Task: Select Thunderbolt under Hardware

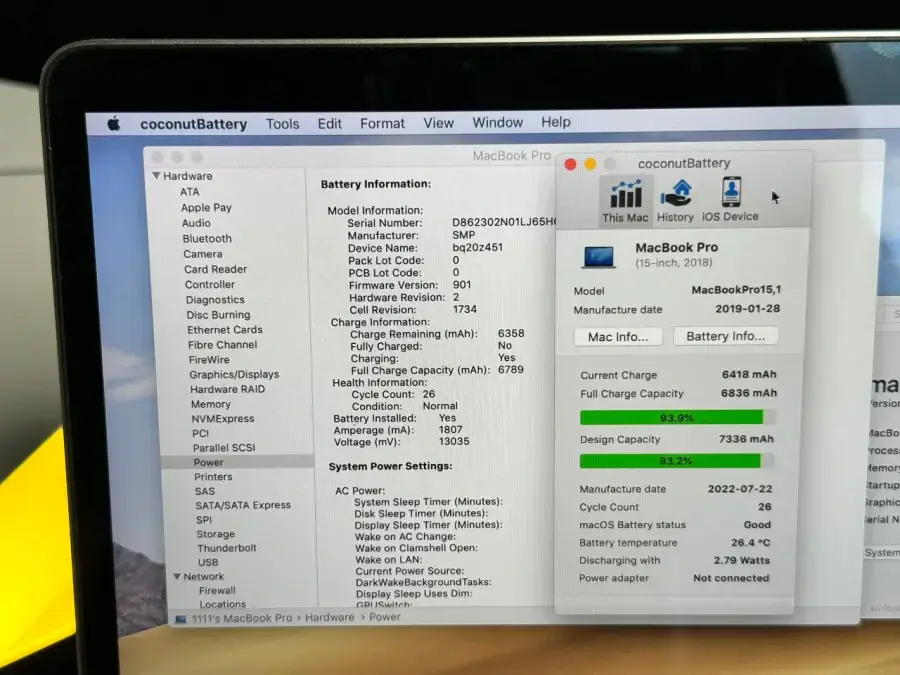Action: (x=223, y=547)
